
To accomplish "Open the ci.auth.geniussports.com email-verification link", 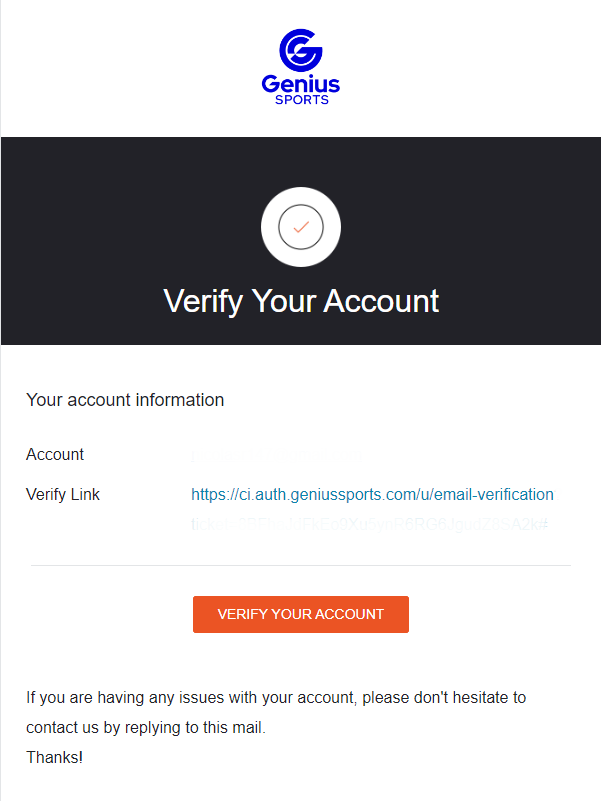I will click(x=373, y=494).
